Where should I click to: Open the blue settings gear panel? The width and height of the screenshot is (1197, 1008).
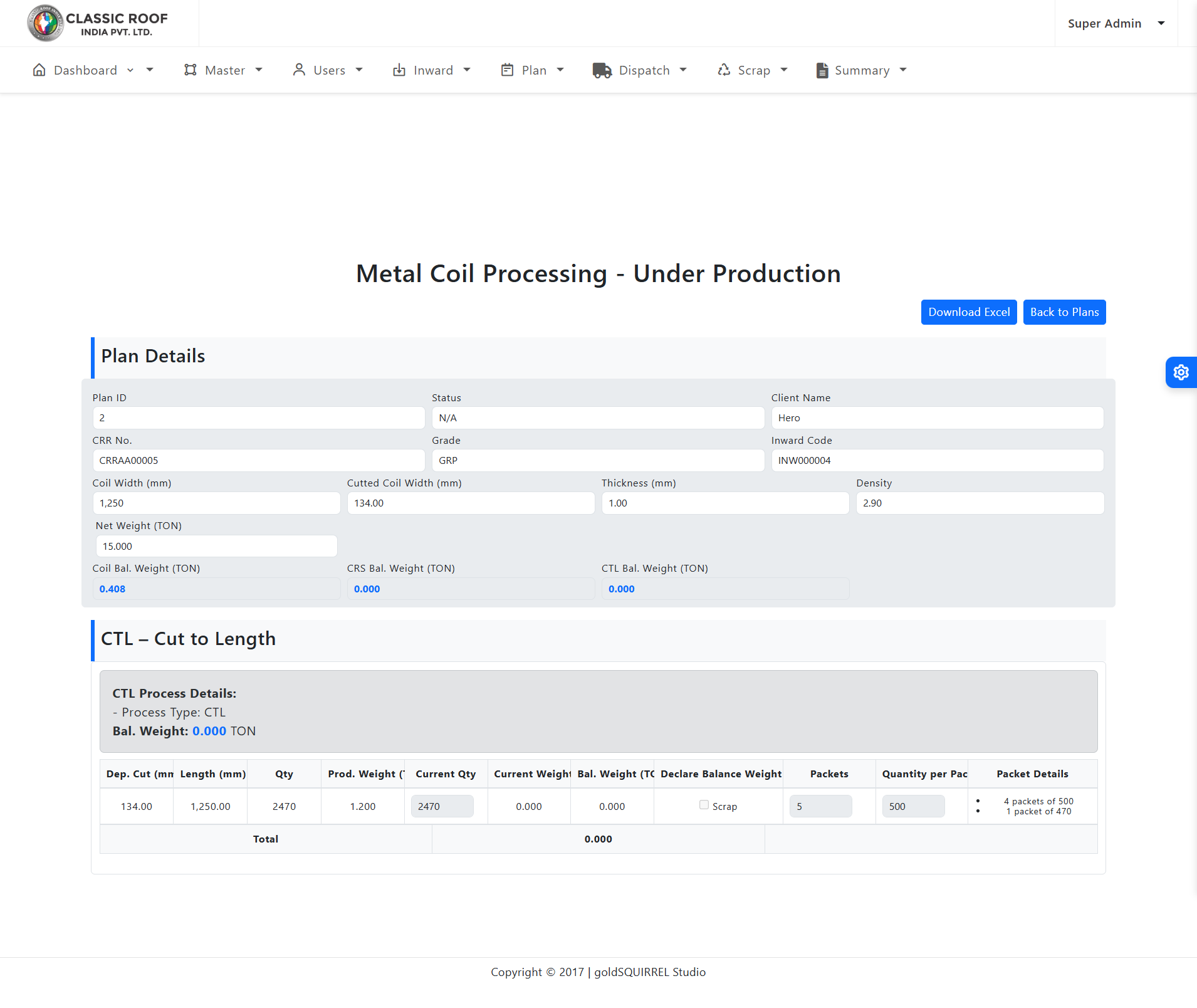point(1181,372)
